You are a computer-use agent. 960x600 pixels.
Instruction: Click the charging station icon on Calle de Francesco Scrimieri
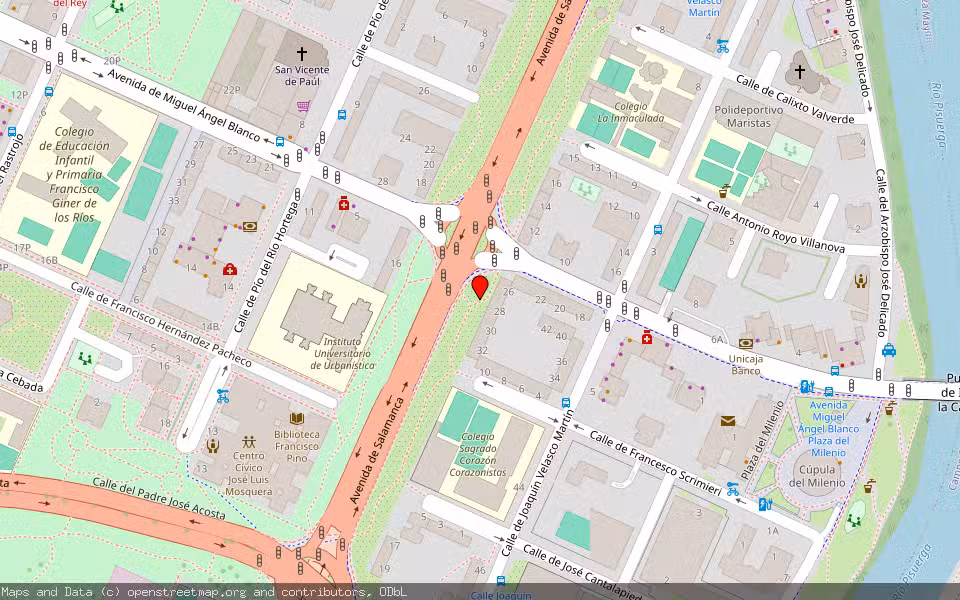click(x=765, y=504)
